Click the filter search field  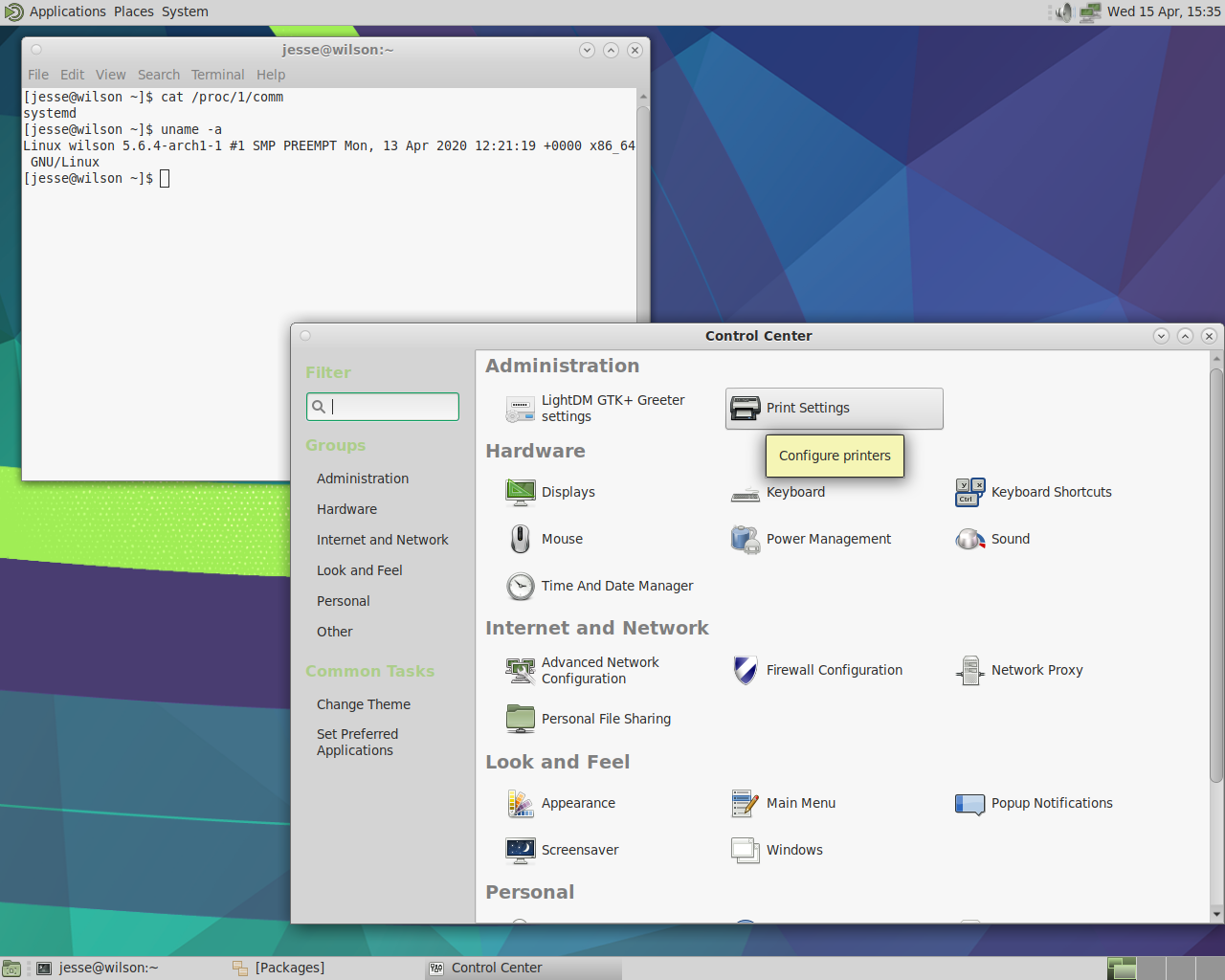pos(383,407)
